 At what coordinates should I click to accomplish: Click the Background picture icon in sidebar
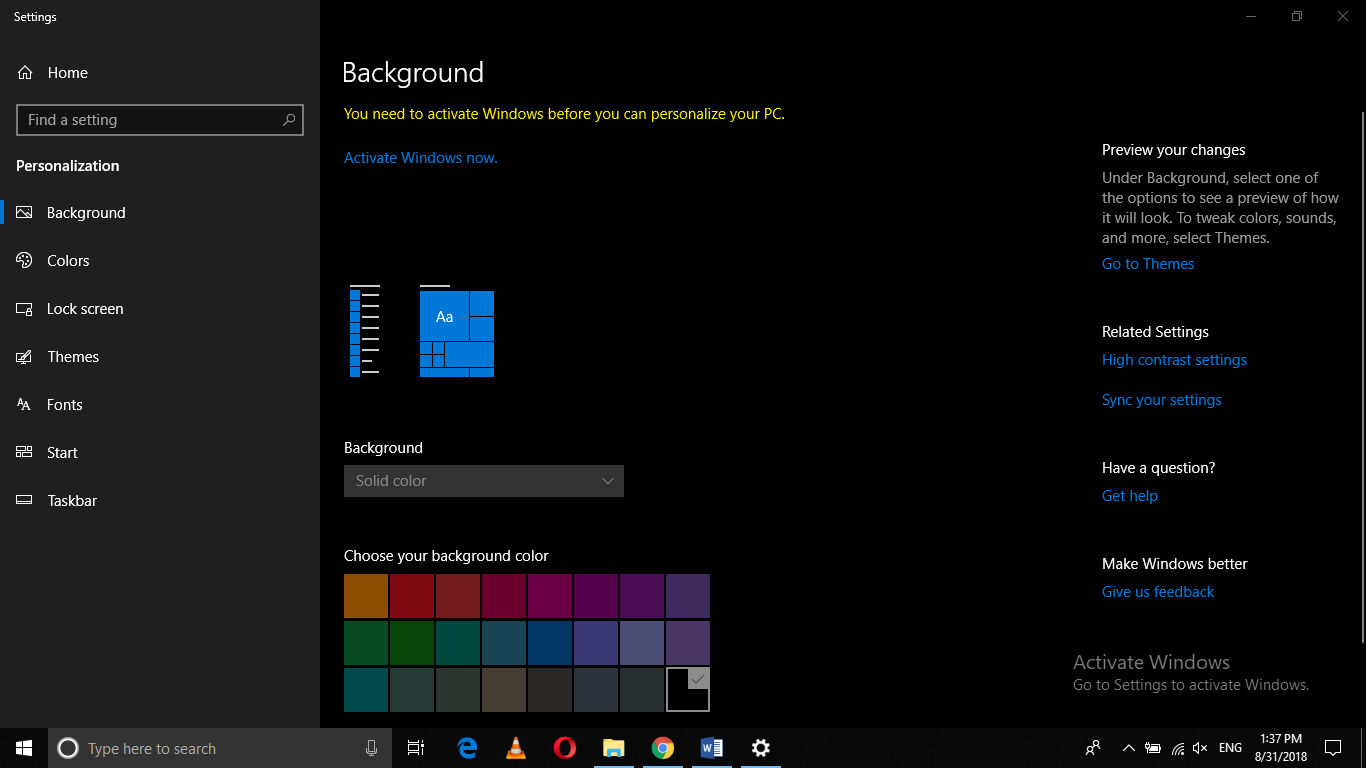click(25, 213)
